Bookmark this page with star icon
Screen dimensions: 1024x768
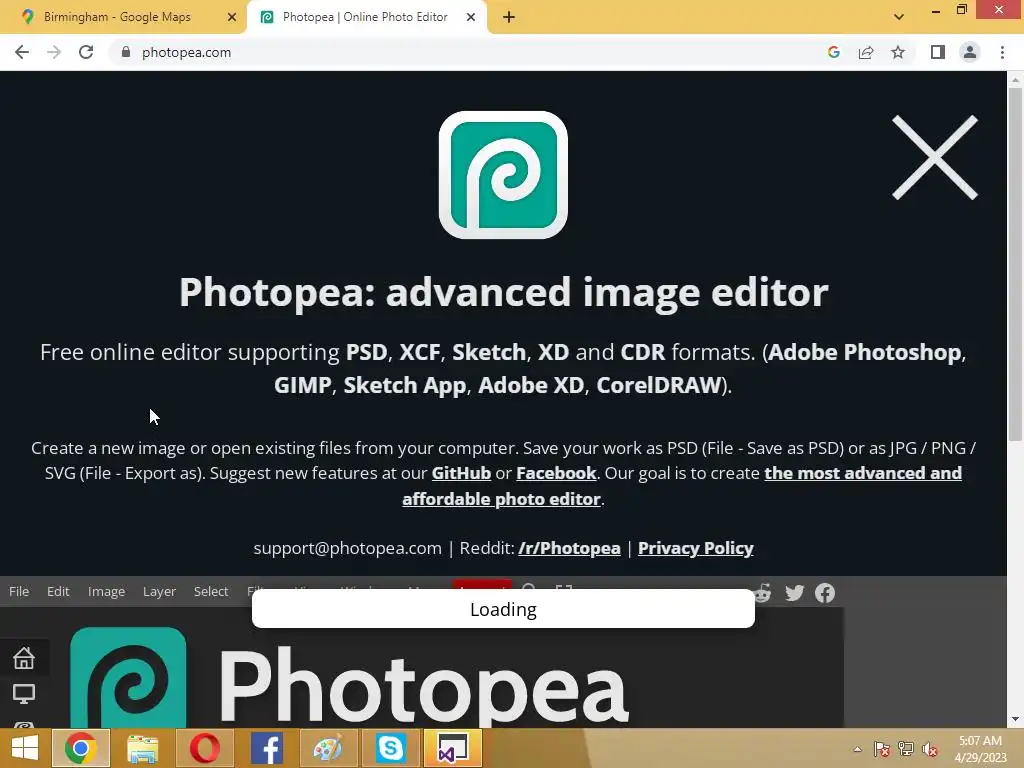[898, 52]
